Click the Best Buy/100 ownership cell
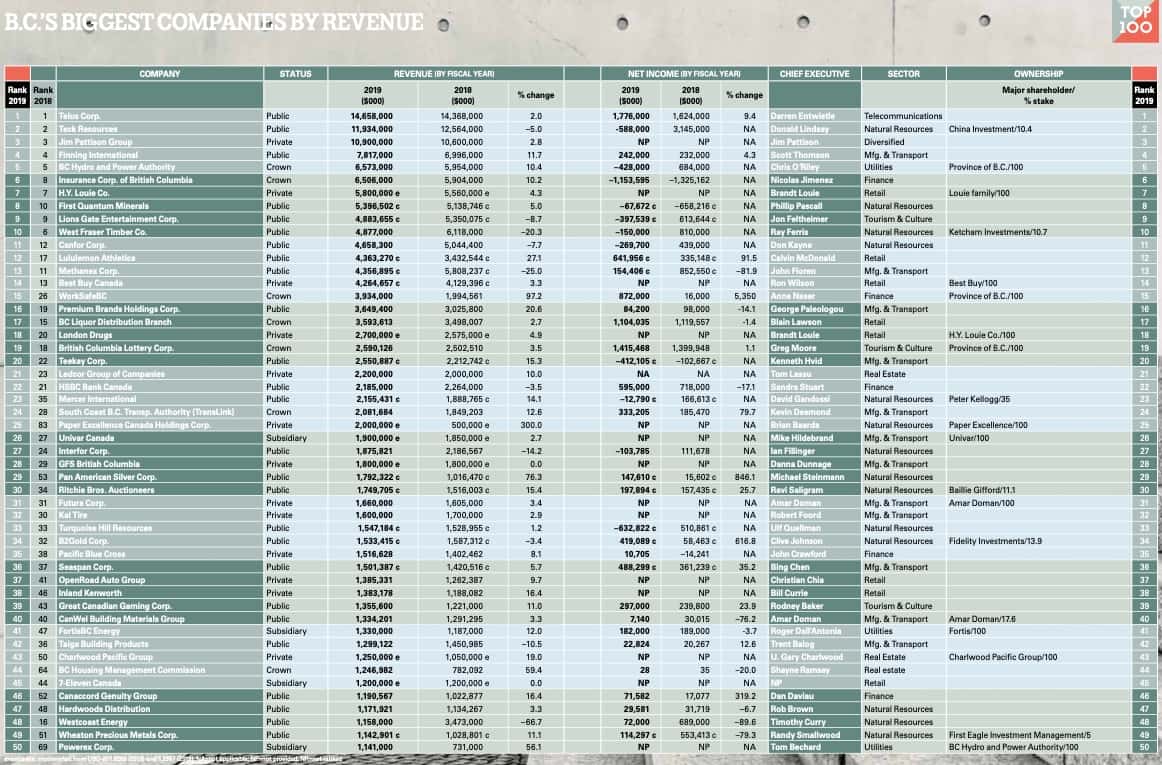Image resolution: width=1162 pixels, height=765 pixels. (x=976, y=283)
